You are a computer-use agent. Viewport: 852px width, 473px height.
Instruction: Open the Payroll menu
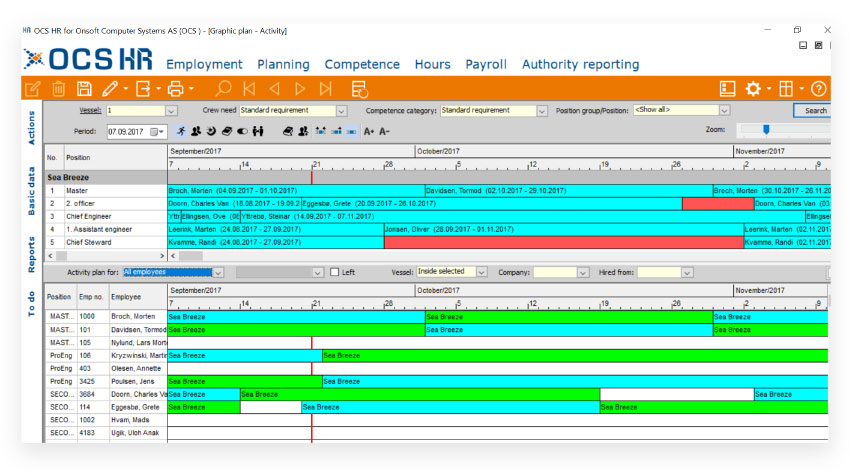click(x=485, y=64)
